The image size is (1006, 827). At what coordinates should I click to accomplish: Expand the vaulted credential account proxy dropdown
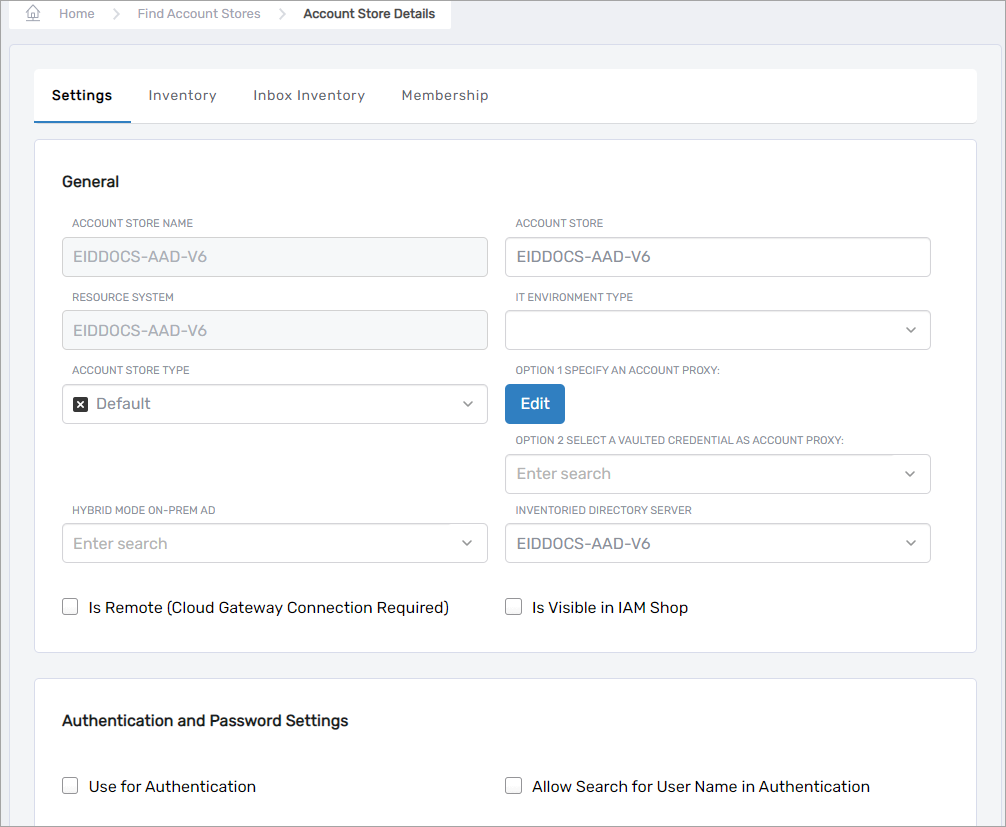pos(910,474)
